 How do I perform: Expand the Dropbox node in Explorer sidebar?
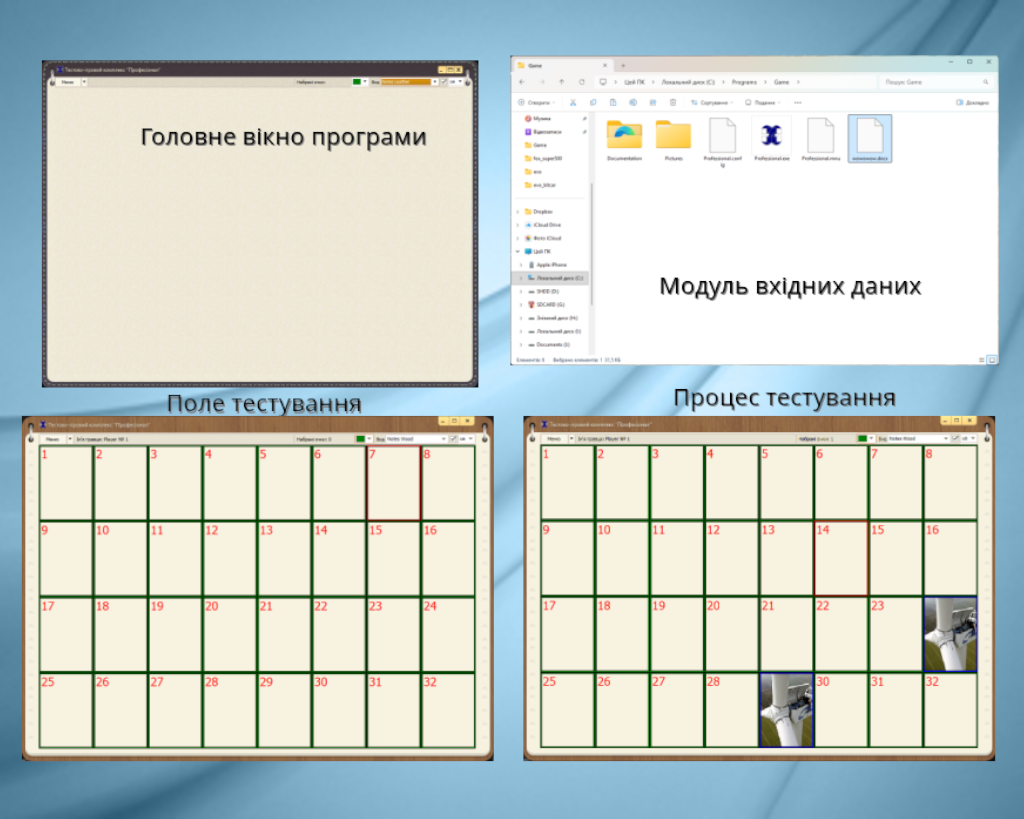coord(519,212)
